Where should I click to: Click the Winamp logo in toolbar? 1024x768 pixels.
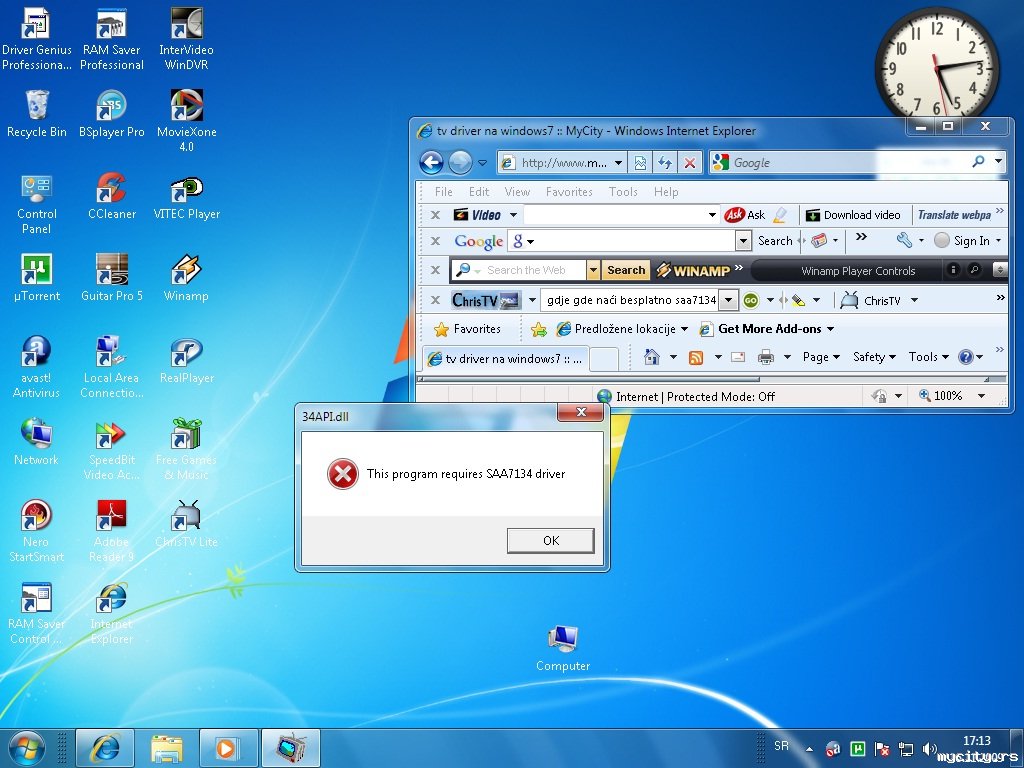pos(694,270)
